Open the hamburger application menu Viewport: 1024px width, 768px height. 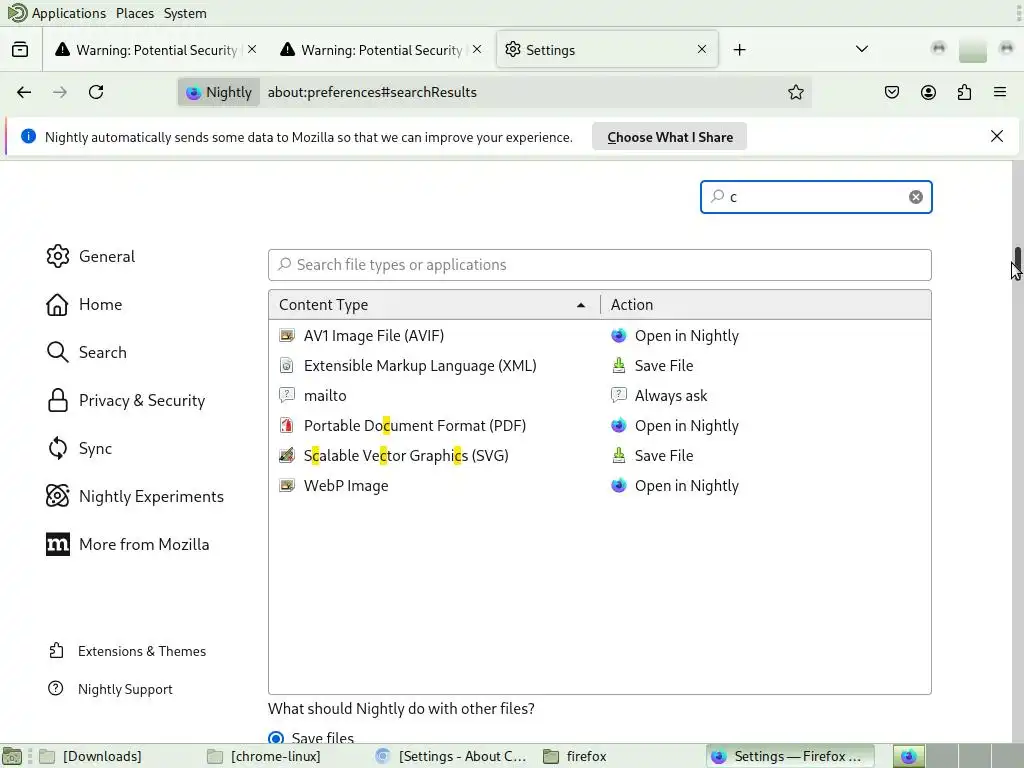click(x=1000, y=92)
